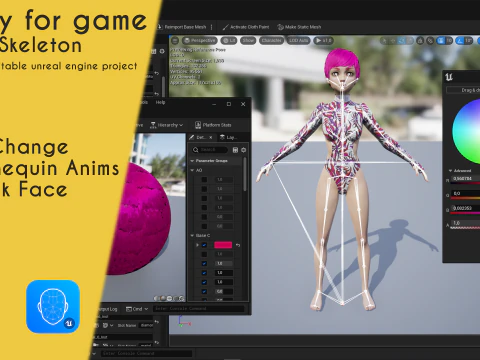This screenshot has height=360, width=480.
Task: Enable the second checkbox under AO group
Action: click(x=204, y=189)
